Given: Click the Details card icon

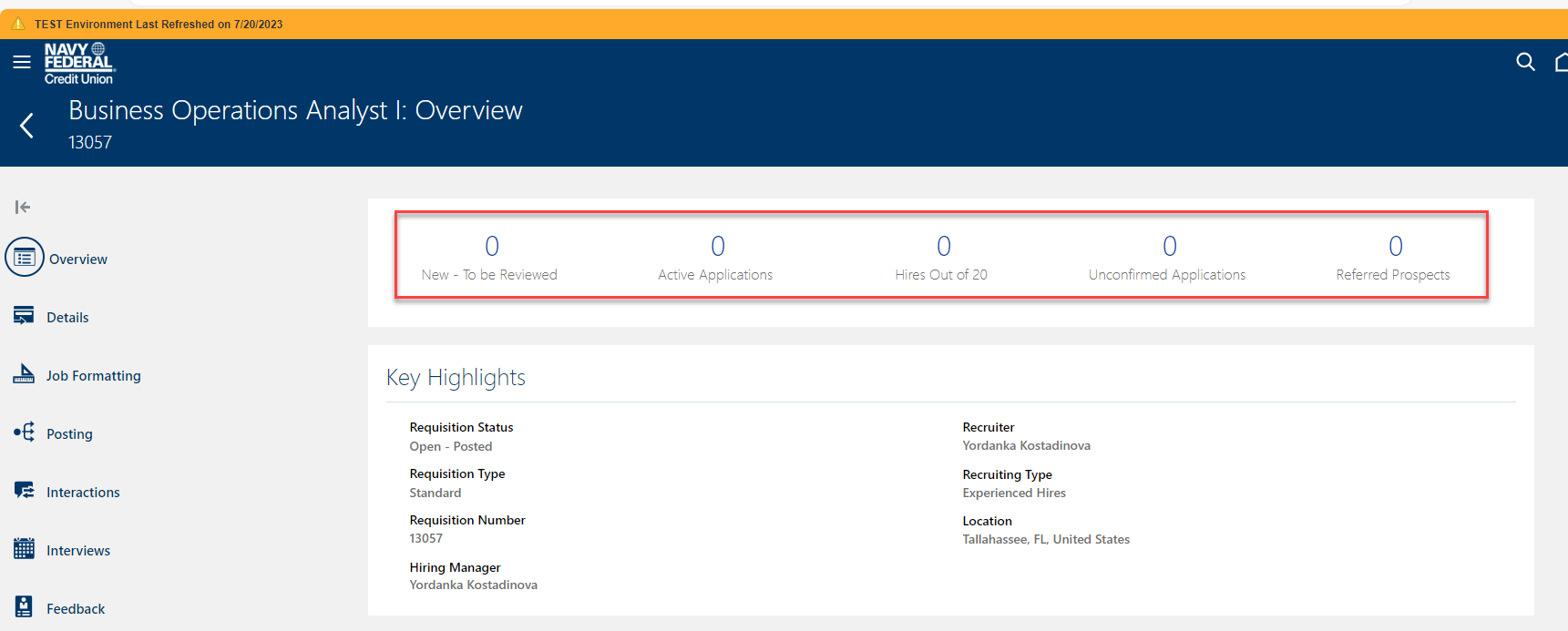Looking at the screenshot, I should point(24,316).
